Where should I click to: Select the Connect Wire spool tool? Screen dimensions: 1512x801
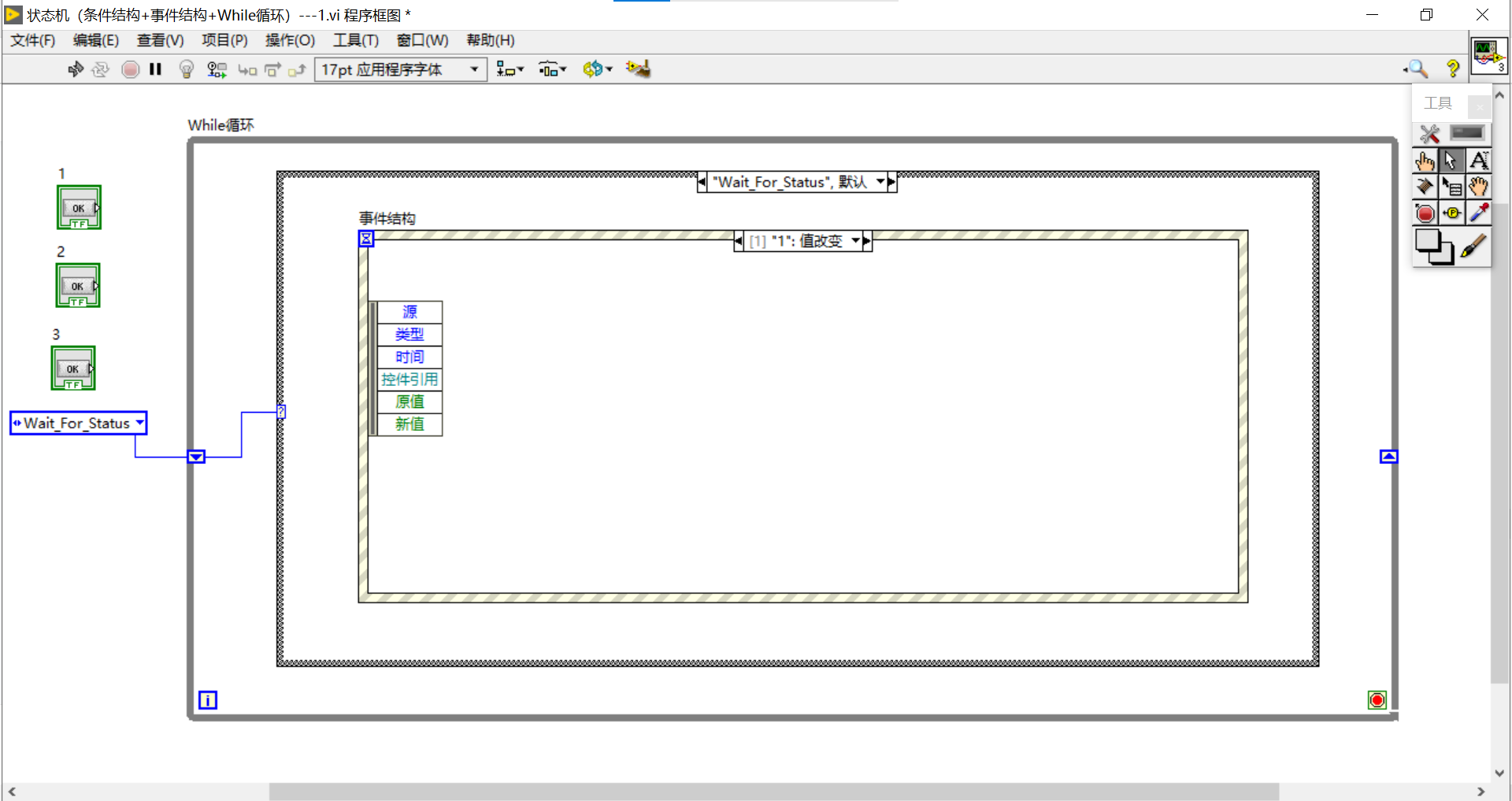coord(1425,187)
